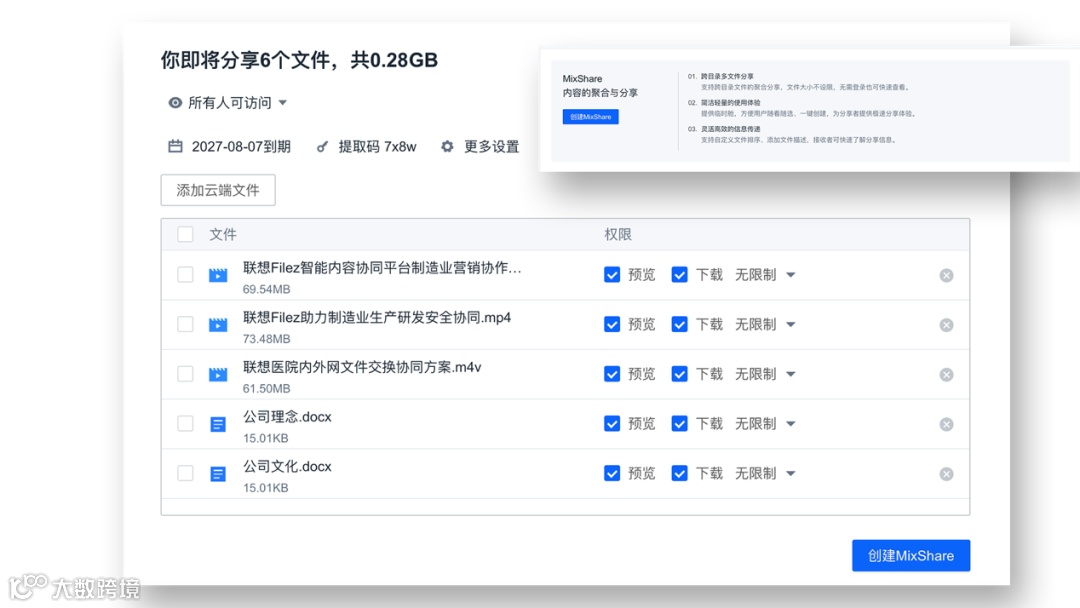This screenshot has height=608, width=1080.
Task: Uncheck 预览 for the 69.54MB video
Action: (x=612, y=275)
